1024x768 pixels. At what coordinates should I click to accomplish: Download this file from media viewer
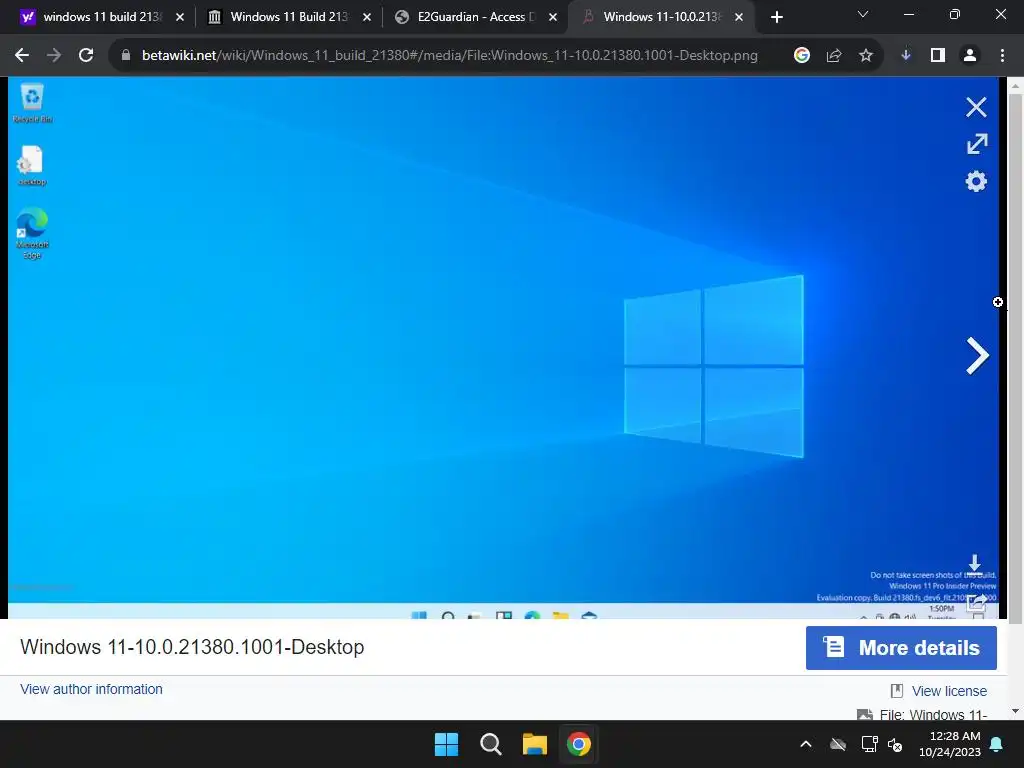click(x=974, y=564)
